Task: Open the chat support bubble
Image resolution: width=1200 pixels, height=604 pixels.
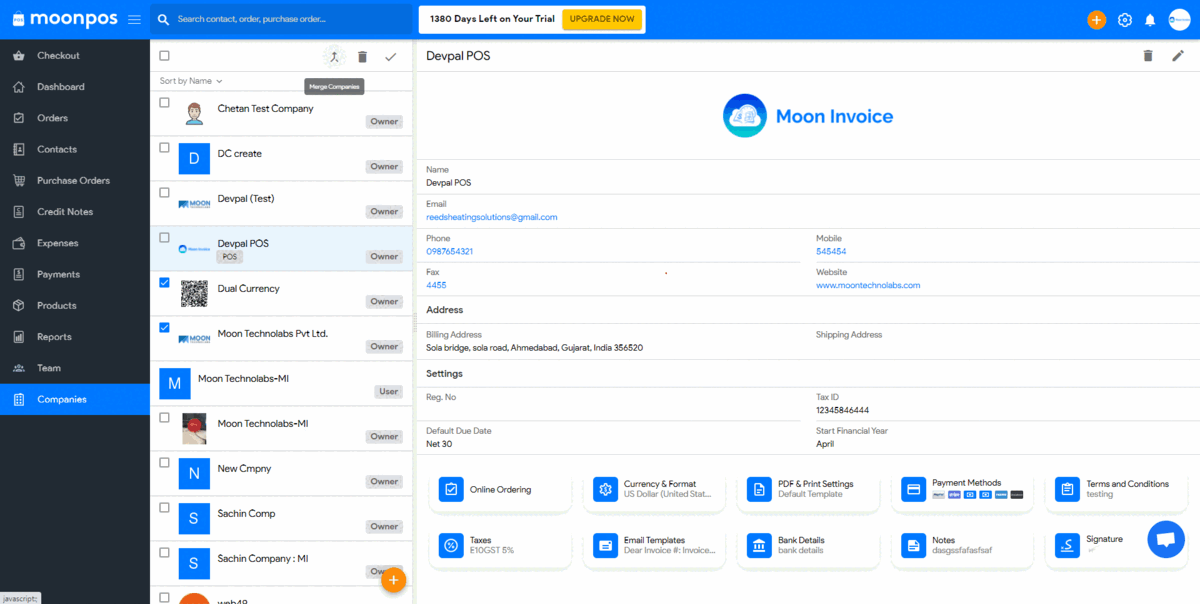Action: pos(1165,539)
